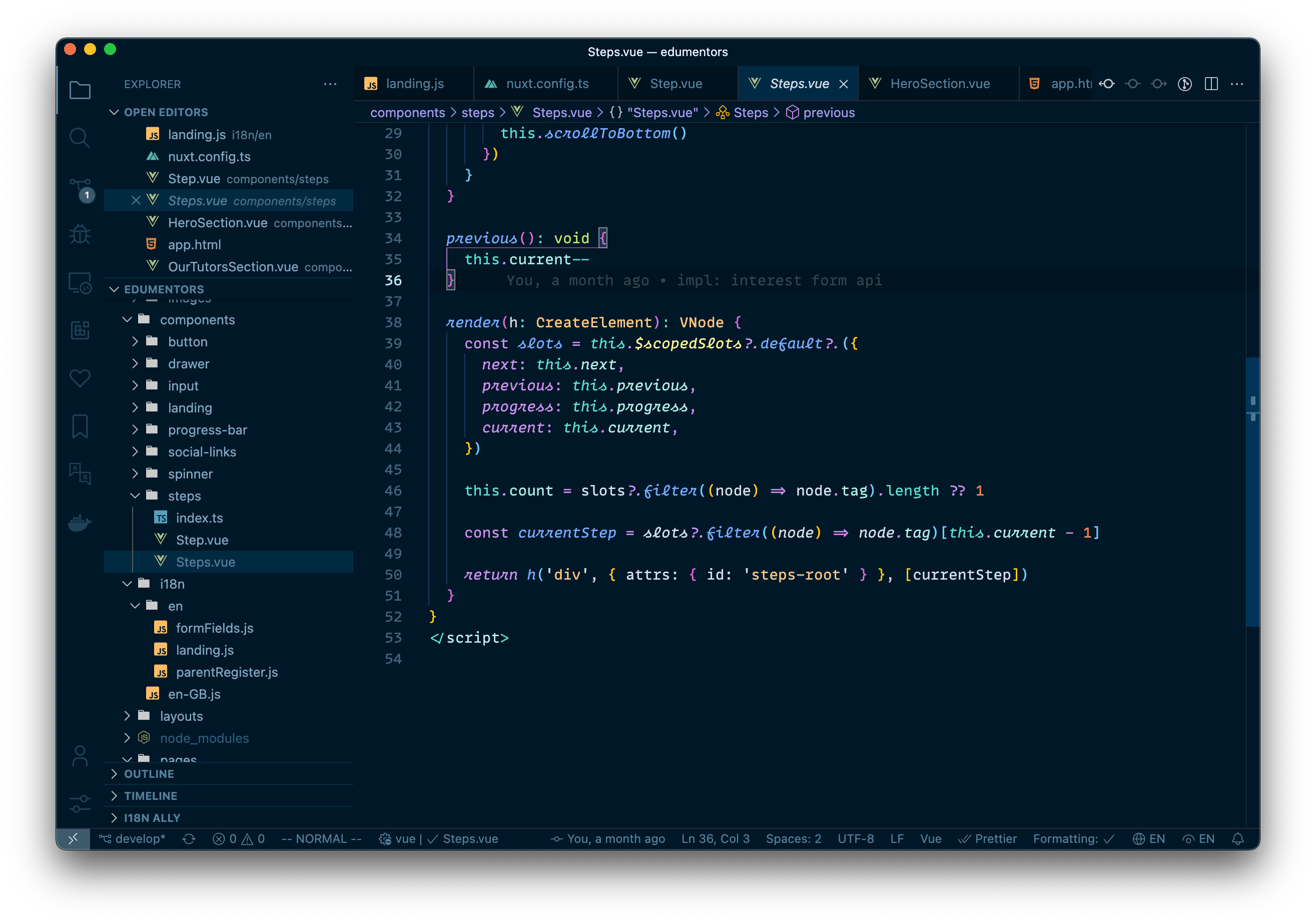Collapse the OPEN EDITORS section

[114, 112]
